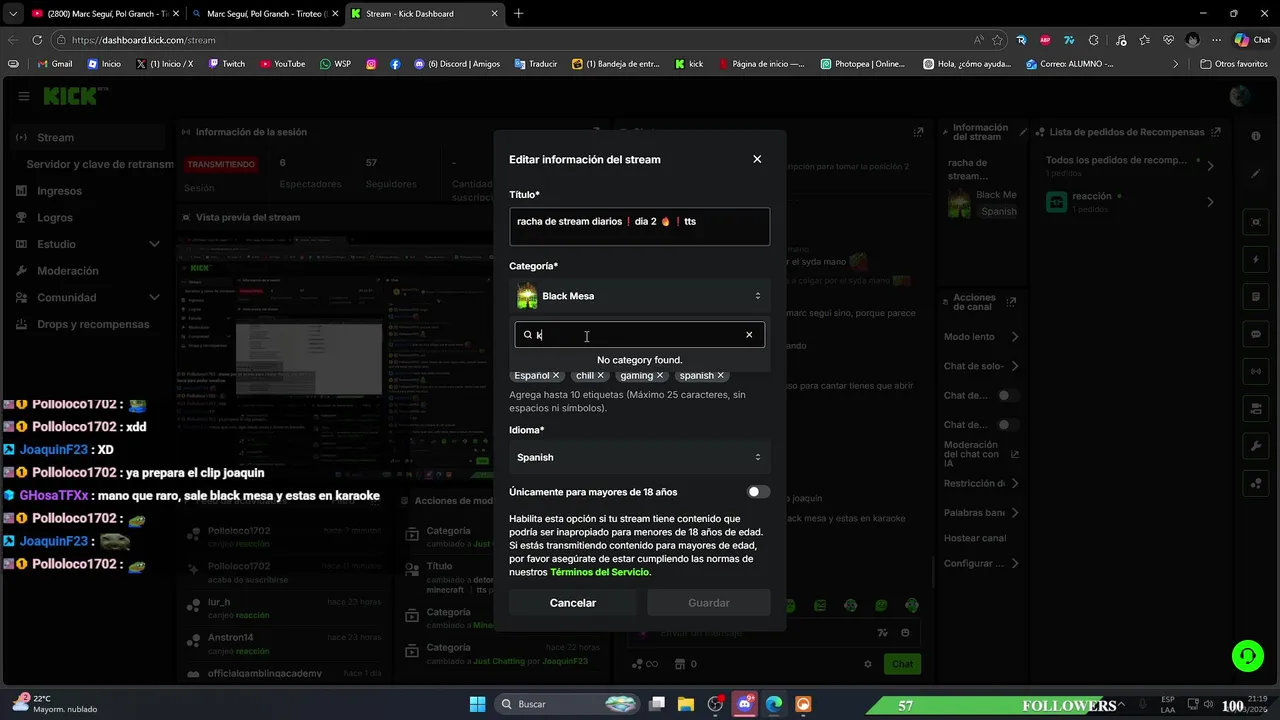This screenshot has width=1280, height=720.
Task: Toggle the second Chat de... switch
Action: click(1008, 425)
